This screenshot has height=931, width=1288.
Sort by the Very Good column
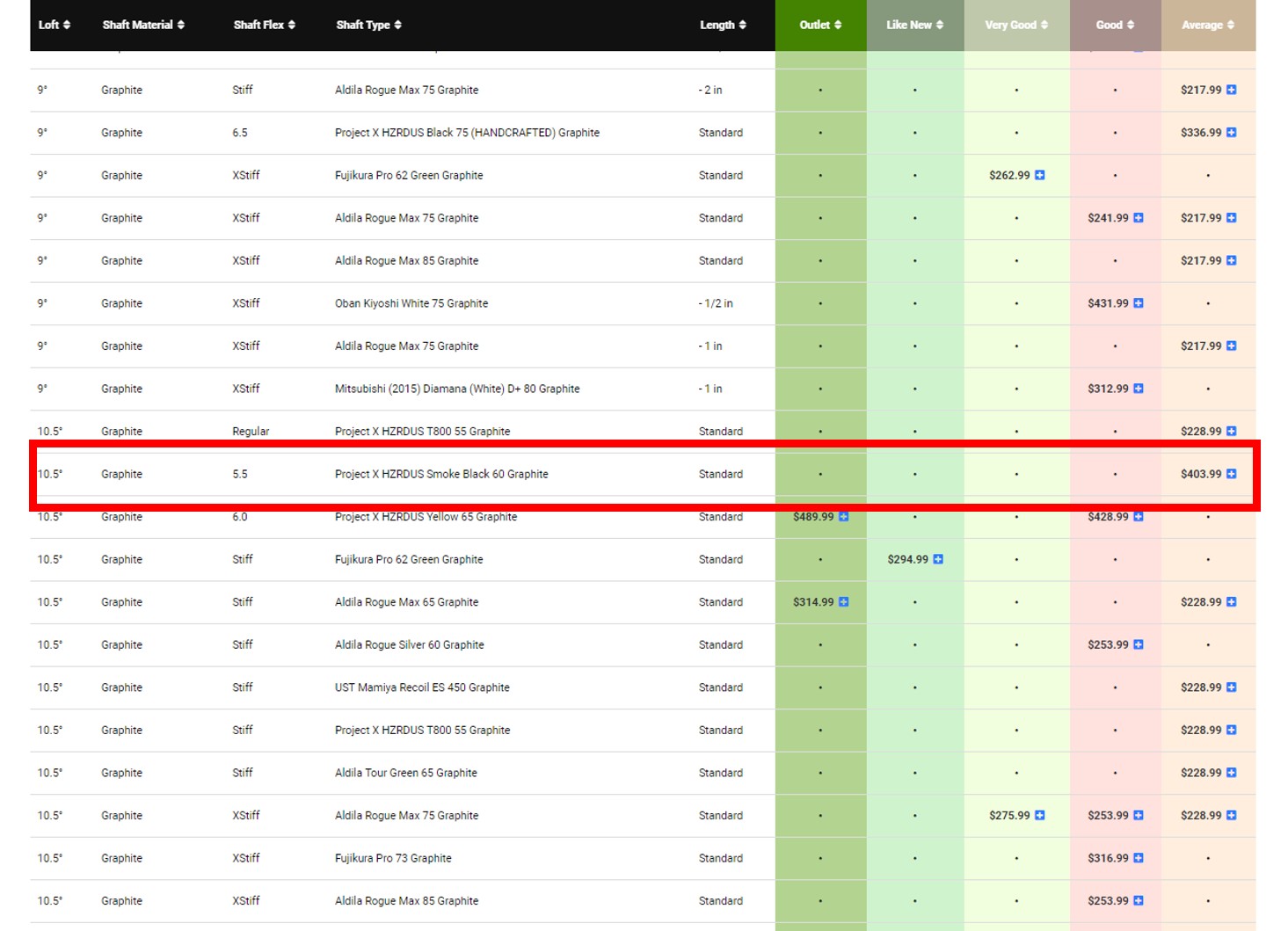[1015, 25]
